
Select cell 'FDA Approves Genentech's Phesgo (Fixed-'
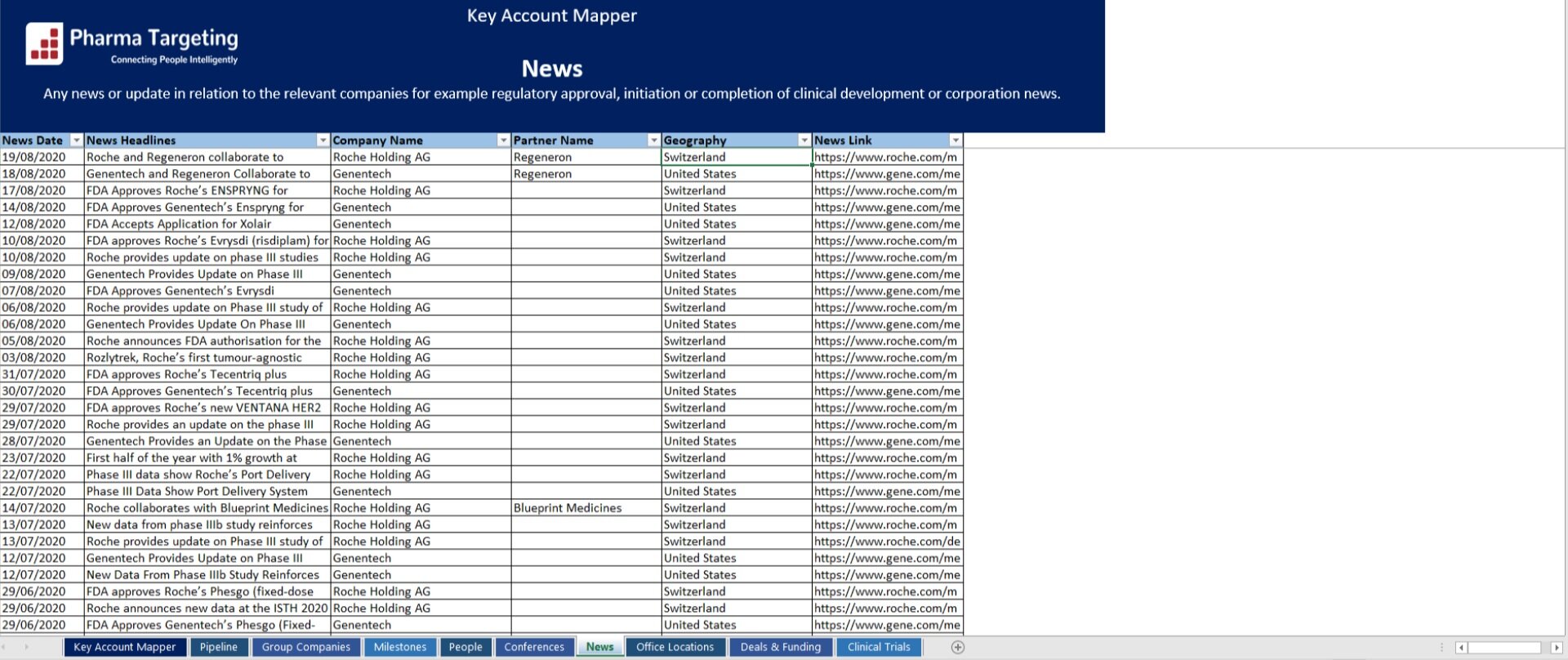207,626
